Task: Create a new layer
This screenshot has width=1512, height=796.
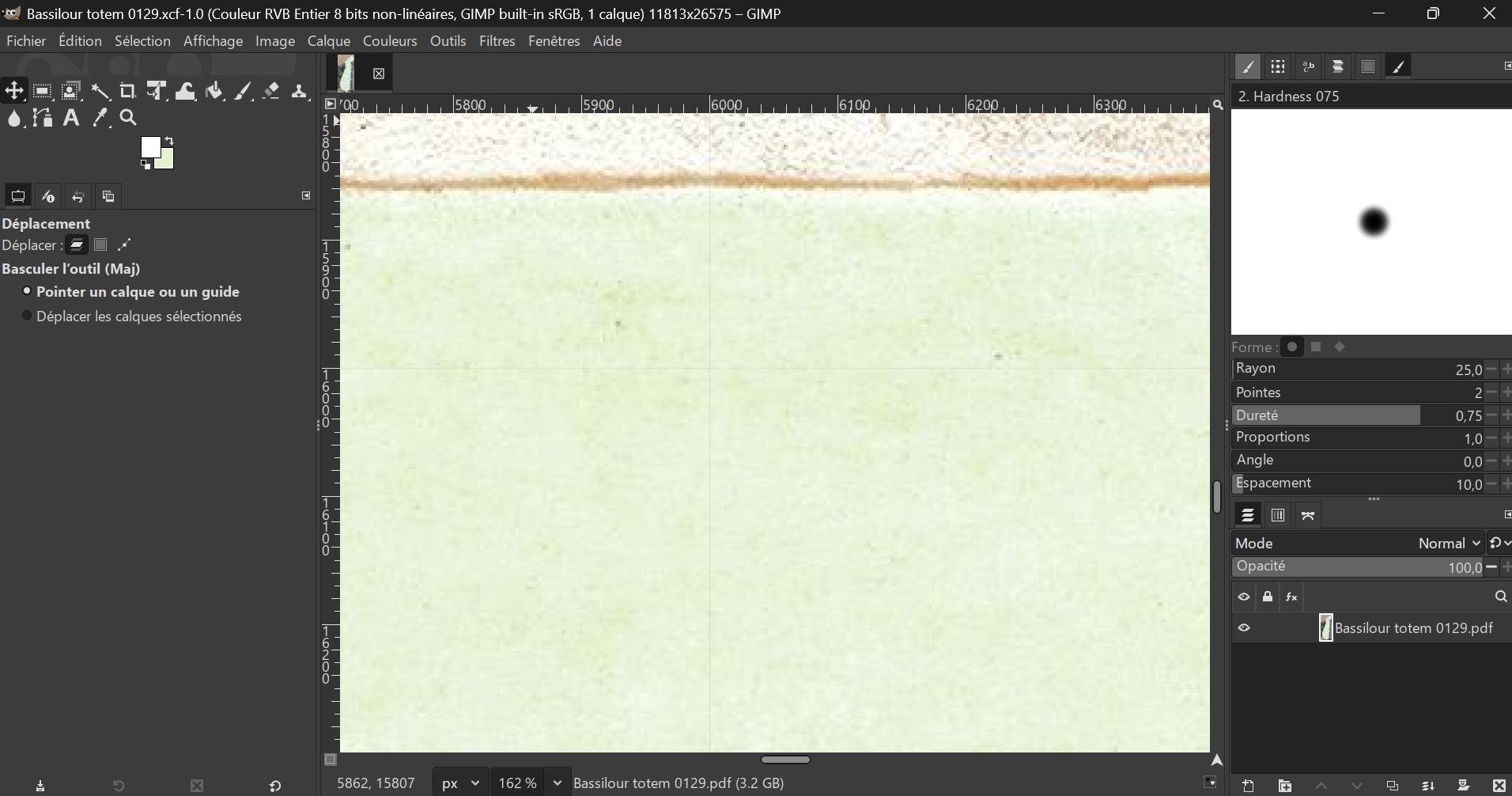Action: [1249, 786]
